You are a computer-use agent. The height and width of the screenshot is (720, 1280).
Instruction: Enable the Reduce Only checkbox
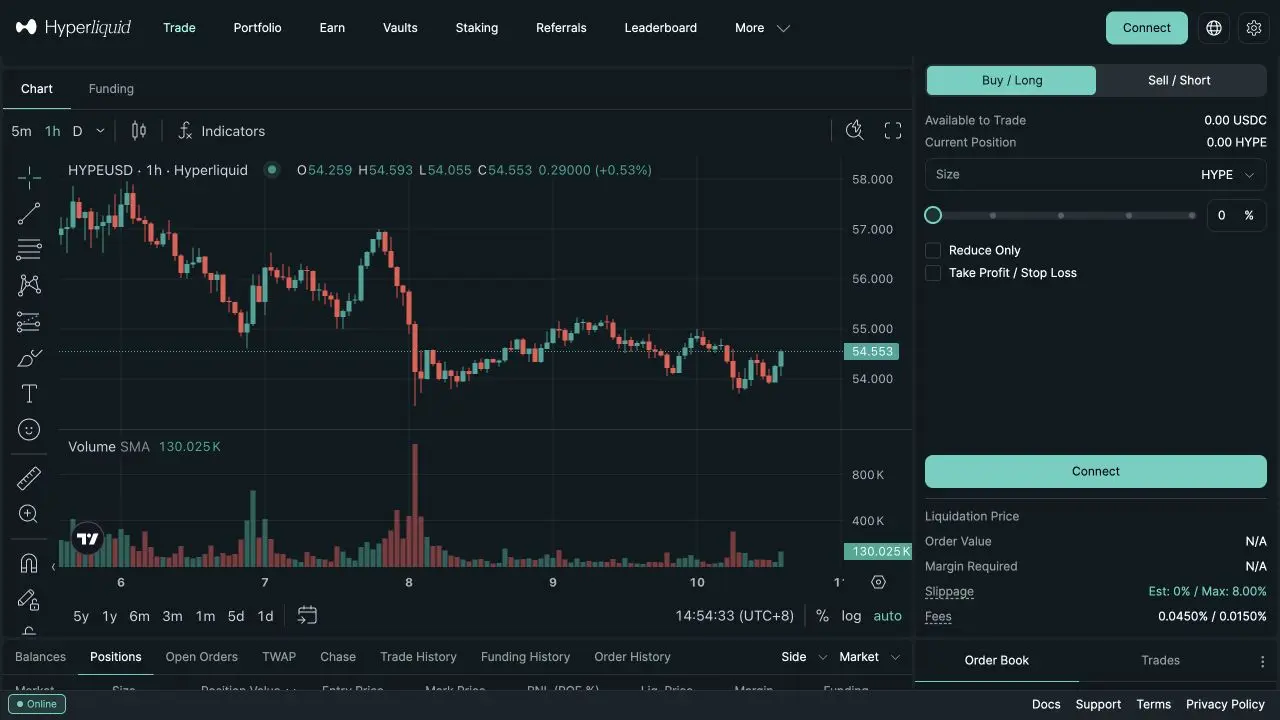(933, 250)
